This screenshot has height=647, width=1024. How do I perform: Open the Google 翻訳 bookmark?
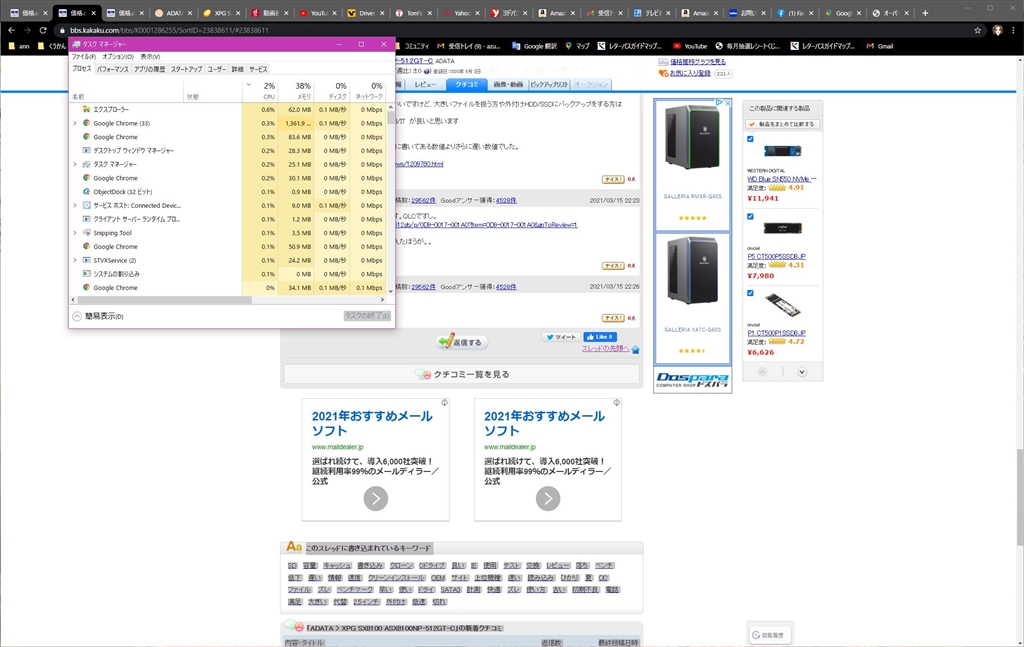[534, 46]
